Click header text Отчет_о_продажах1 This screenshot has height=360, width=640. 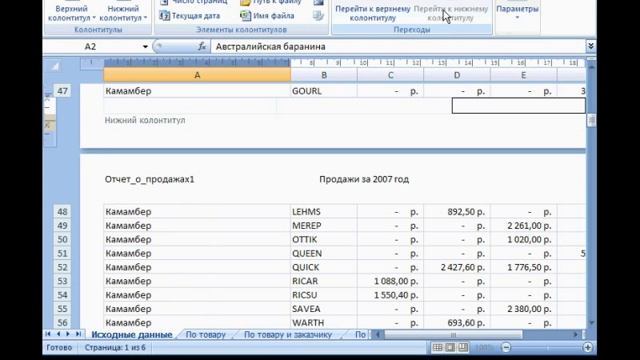149,179
